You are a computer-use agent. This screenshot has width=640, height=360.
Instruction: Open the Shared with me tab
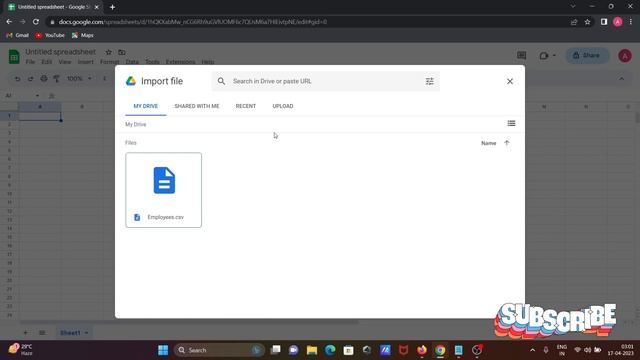197,106
